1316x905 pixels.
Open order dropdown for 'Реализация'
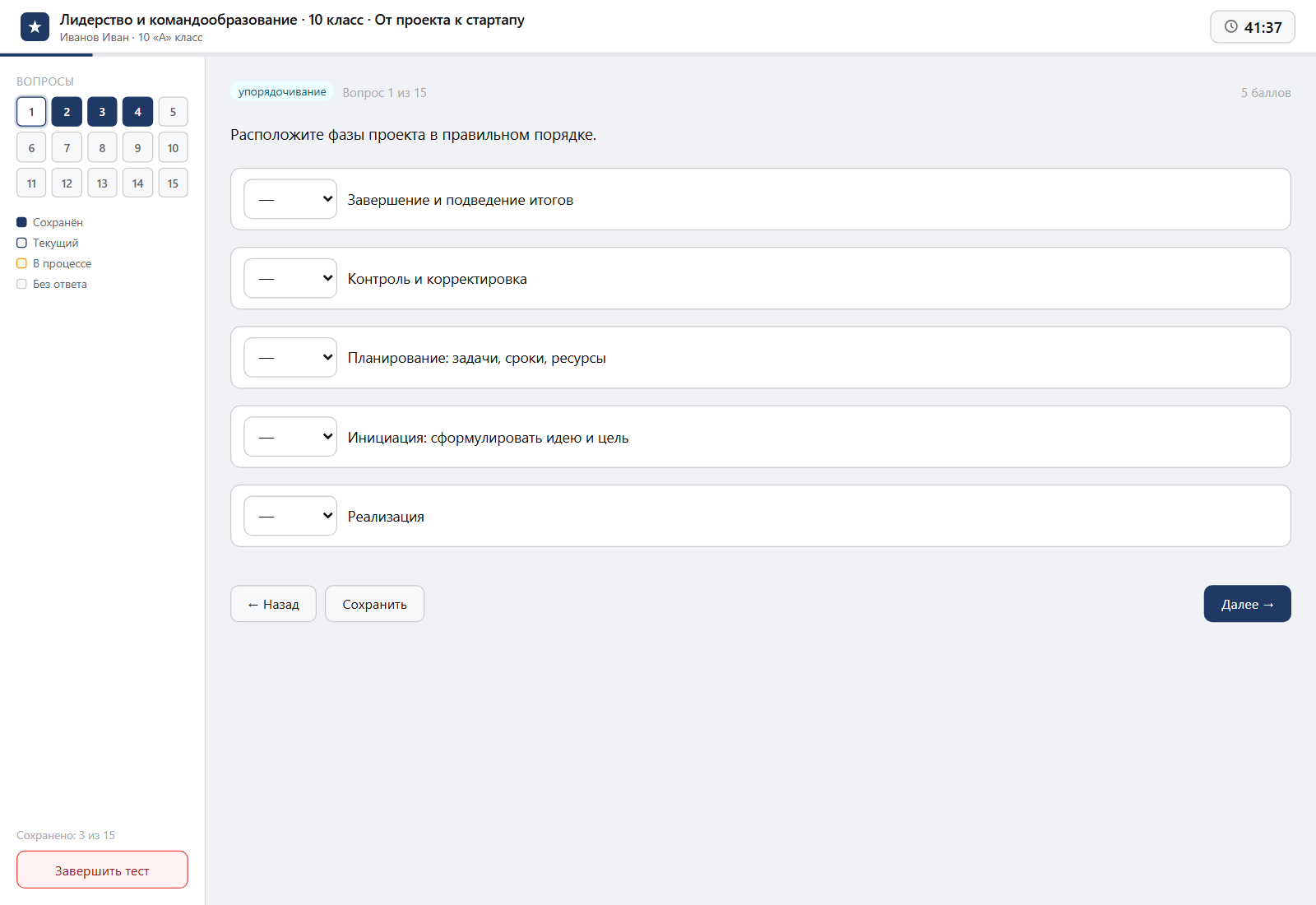290,516
